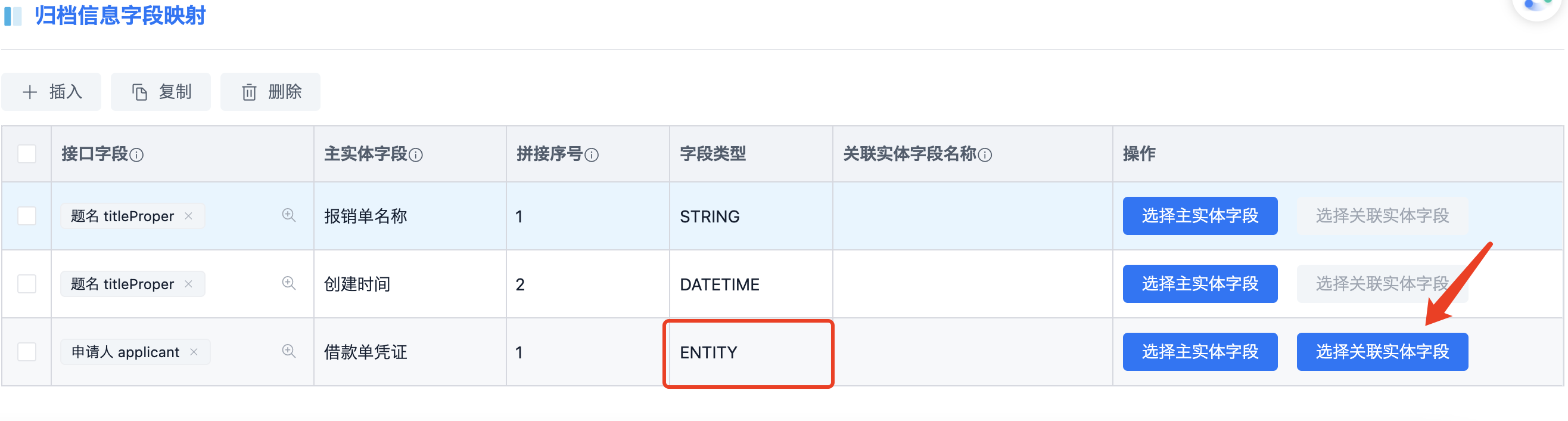
Task: Click the magnifier icon in 创建时间 row
Action: [x=288, y=283]
